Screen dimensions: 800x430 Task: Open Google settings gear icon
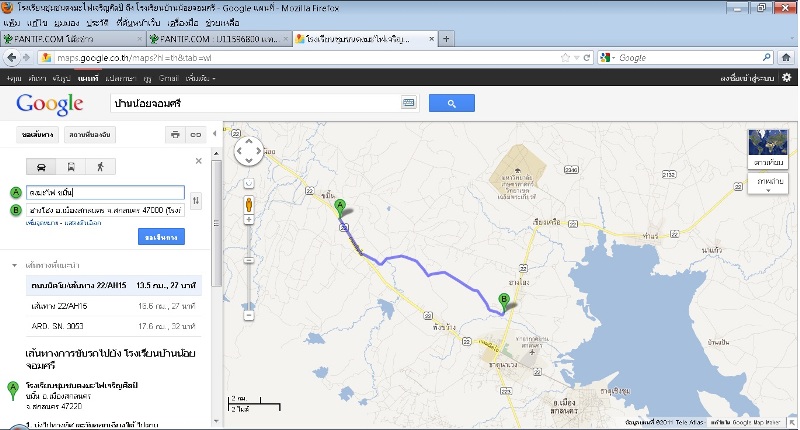(x=787, y=78)
